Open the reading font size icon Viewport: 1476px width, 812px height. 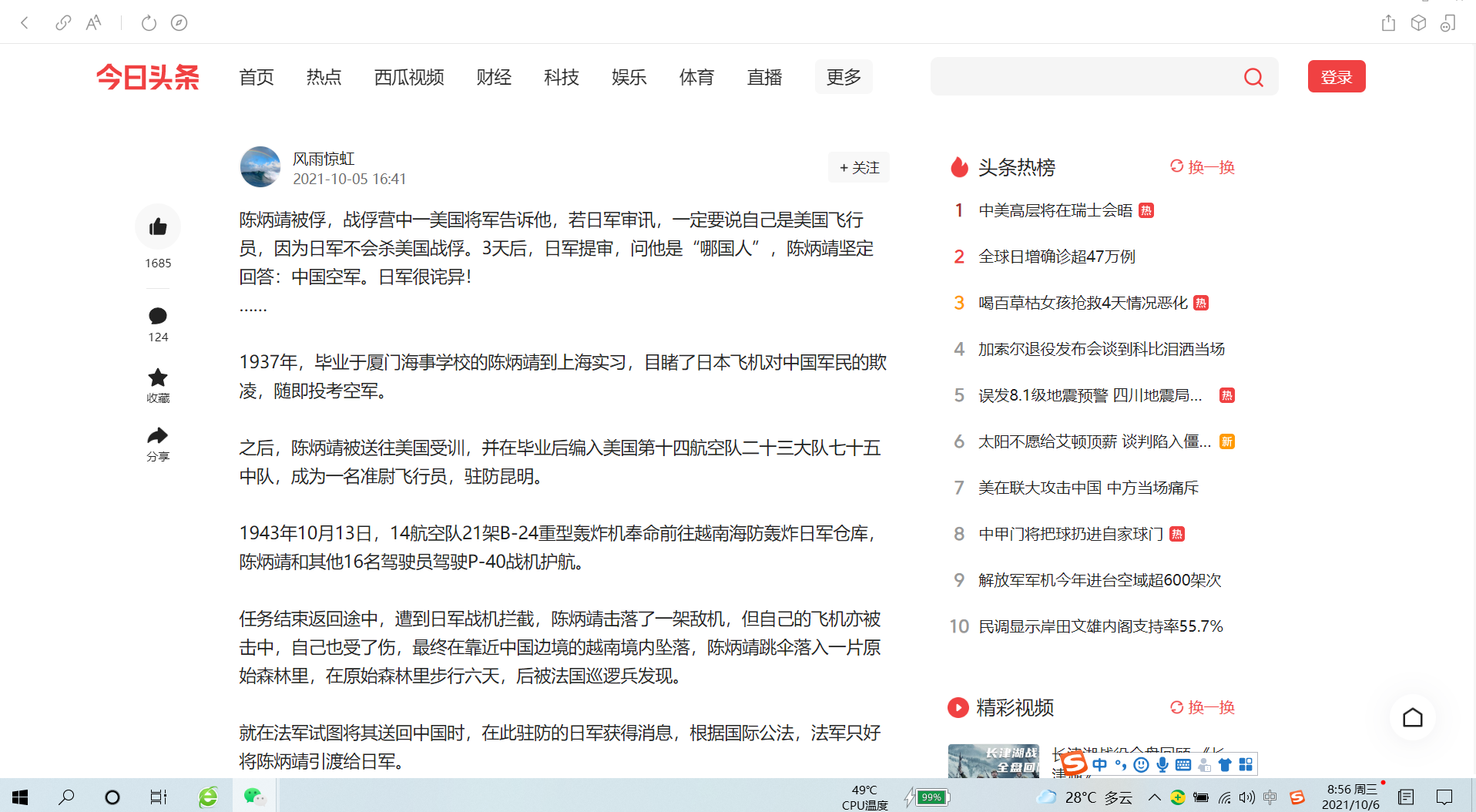[x=93, y=23]
